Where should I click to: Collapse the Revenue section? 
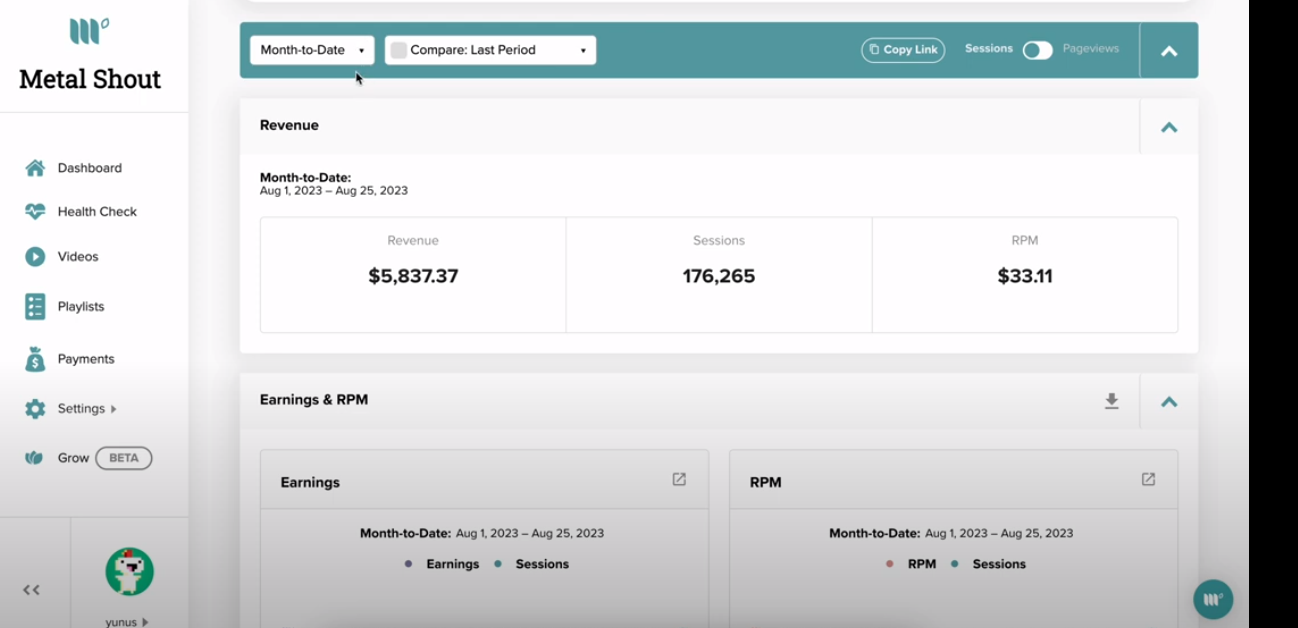tap(1169, 127)
